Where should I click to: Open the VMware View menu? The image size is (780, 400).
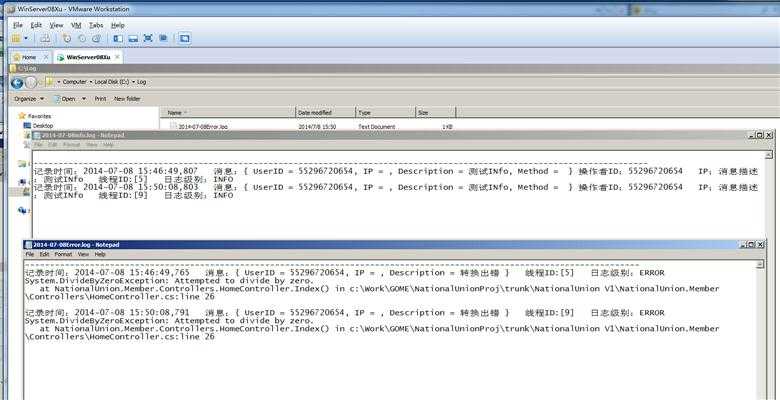click(x=56, y=25)
